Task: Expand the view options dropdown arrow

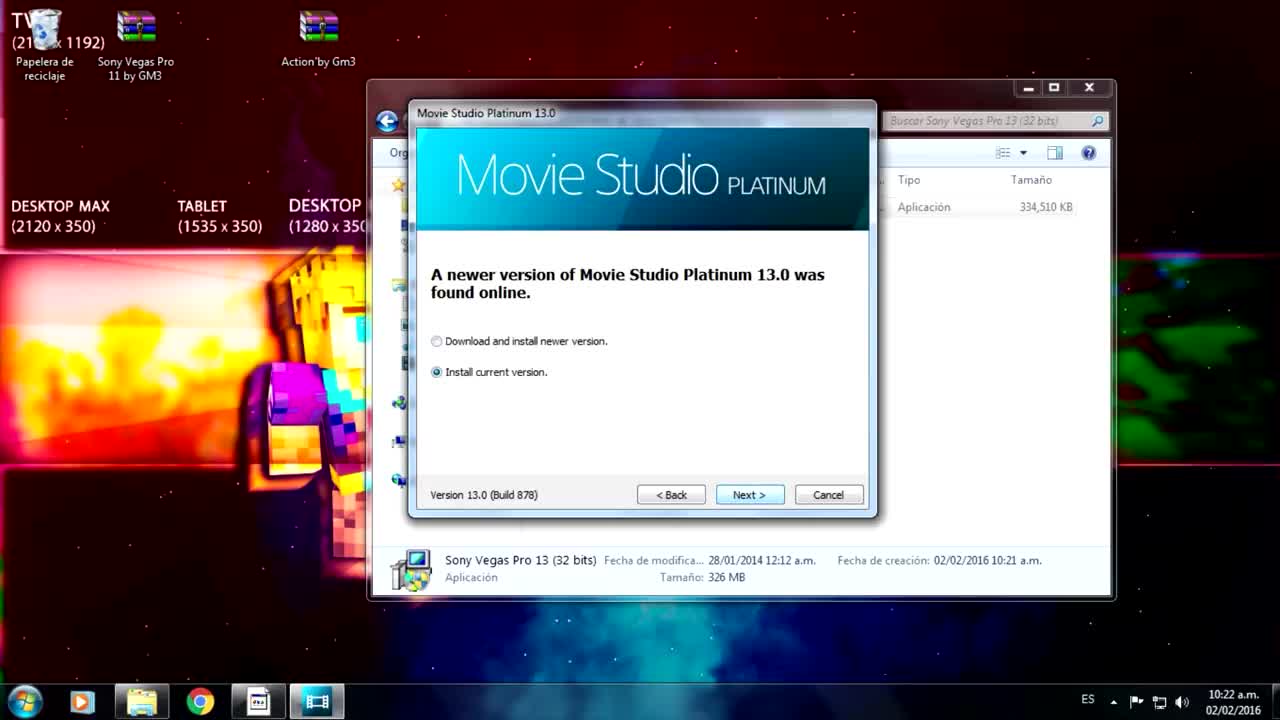Action: [x=1023, y=153]
